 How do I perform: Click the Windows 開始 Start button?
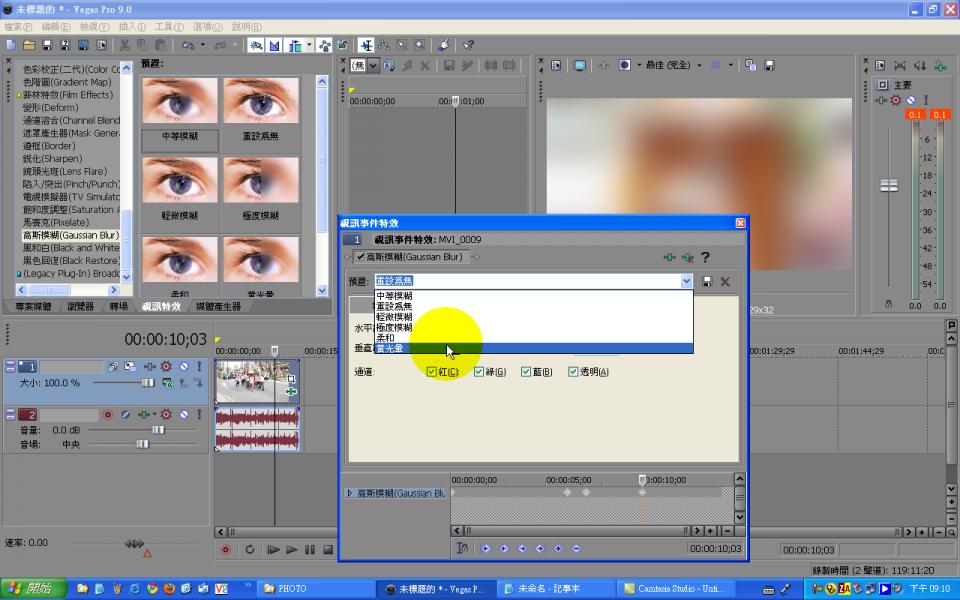coord(28,589)
